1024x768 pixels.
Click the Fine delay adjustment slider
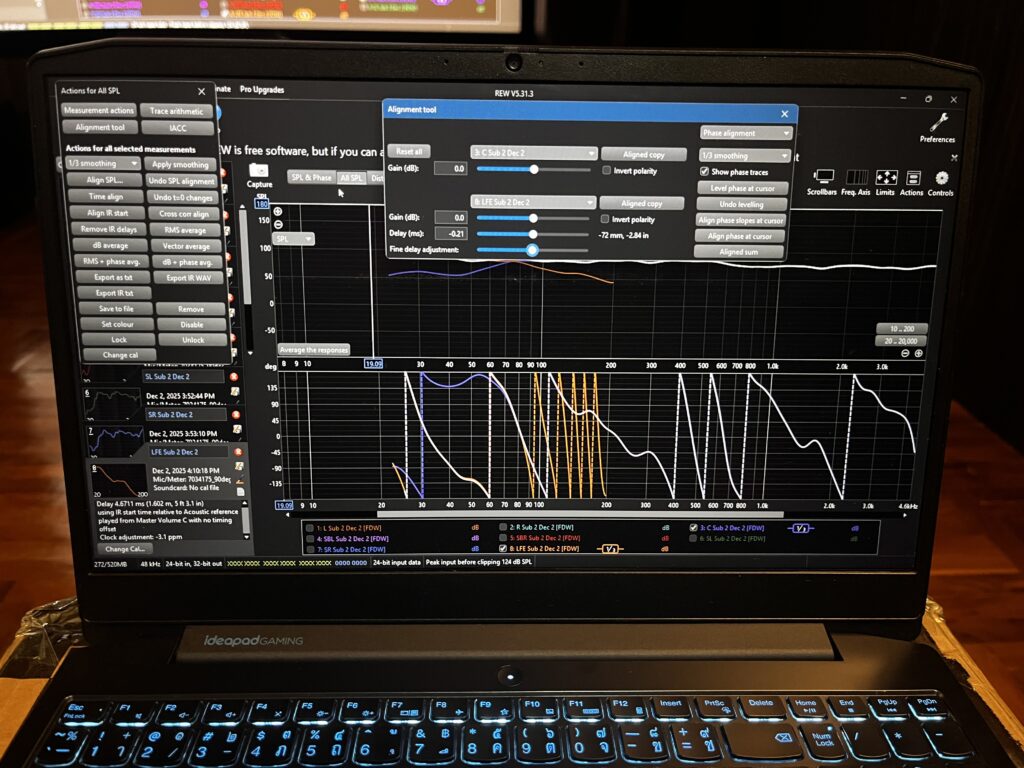(x=532, y=249)
